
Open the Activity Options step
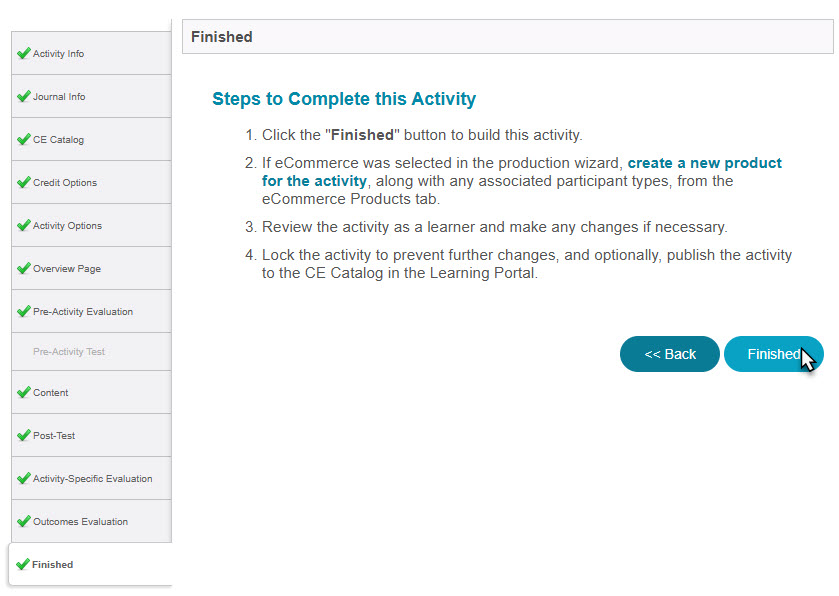click(x=91, y=225)
